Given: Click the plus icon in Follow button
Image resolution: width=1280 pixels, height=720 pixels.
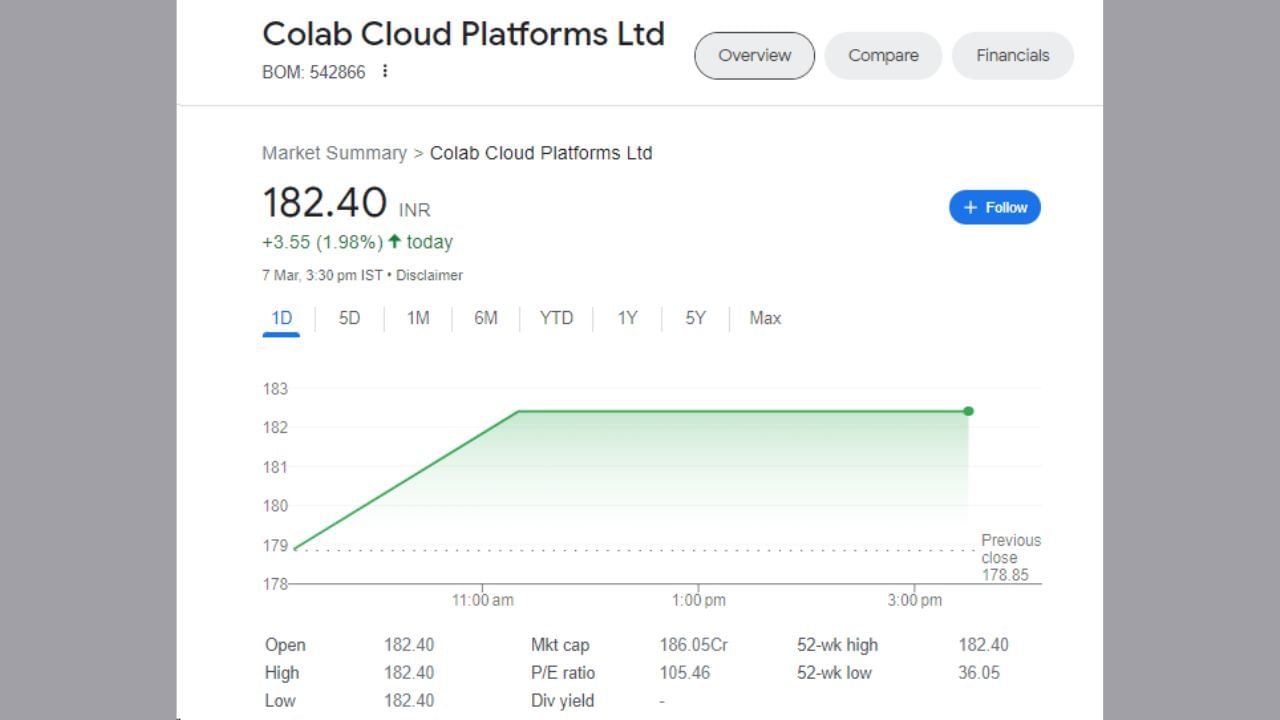Looking at the screenshot, I should (x=970, y=207).
